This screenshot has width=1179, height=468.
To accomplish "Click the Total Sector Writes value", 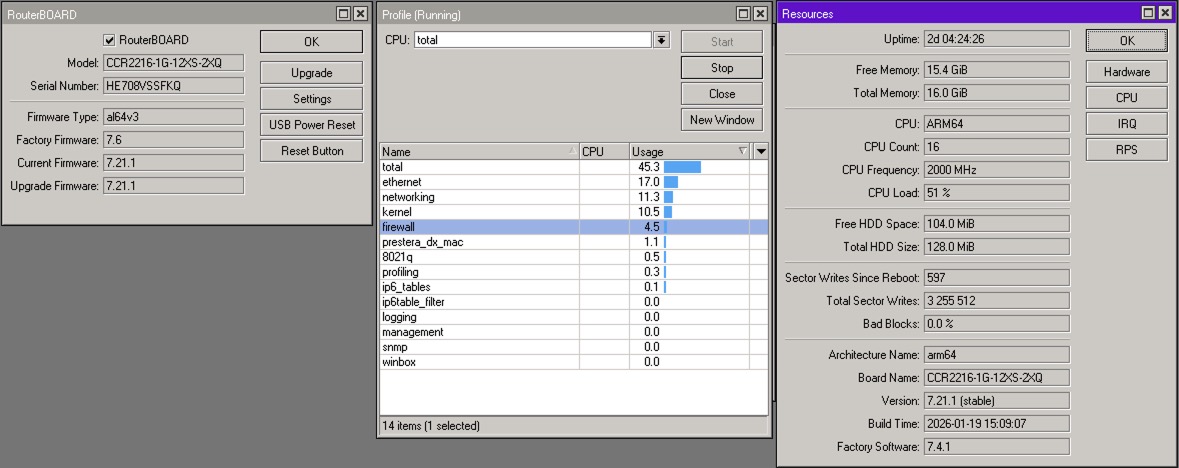I will click(x=996, y=301).
